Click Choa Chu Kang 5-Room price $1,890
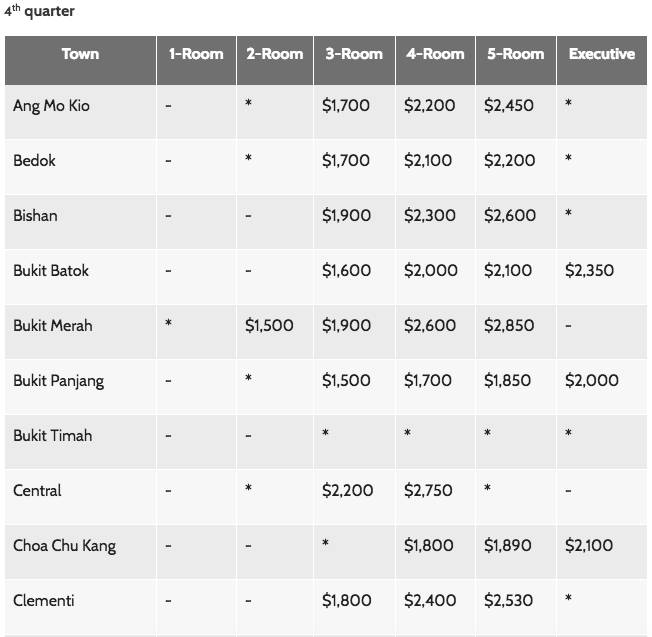This screenshot has height=637, width=652. tap(508, 545)
